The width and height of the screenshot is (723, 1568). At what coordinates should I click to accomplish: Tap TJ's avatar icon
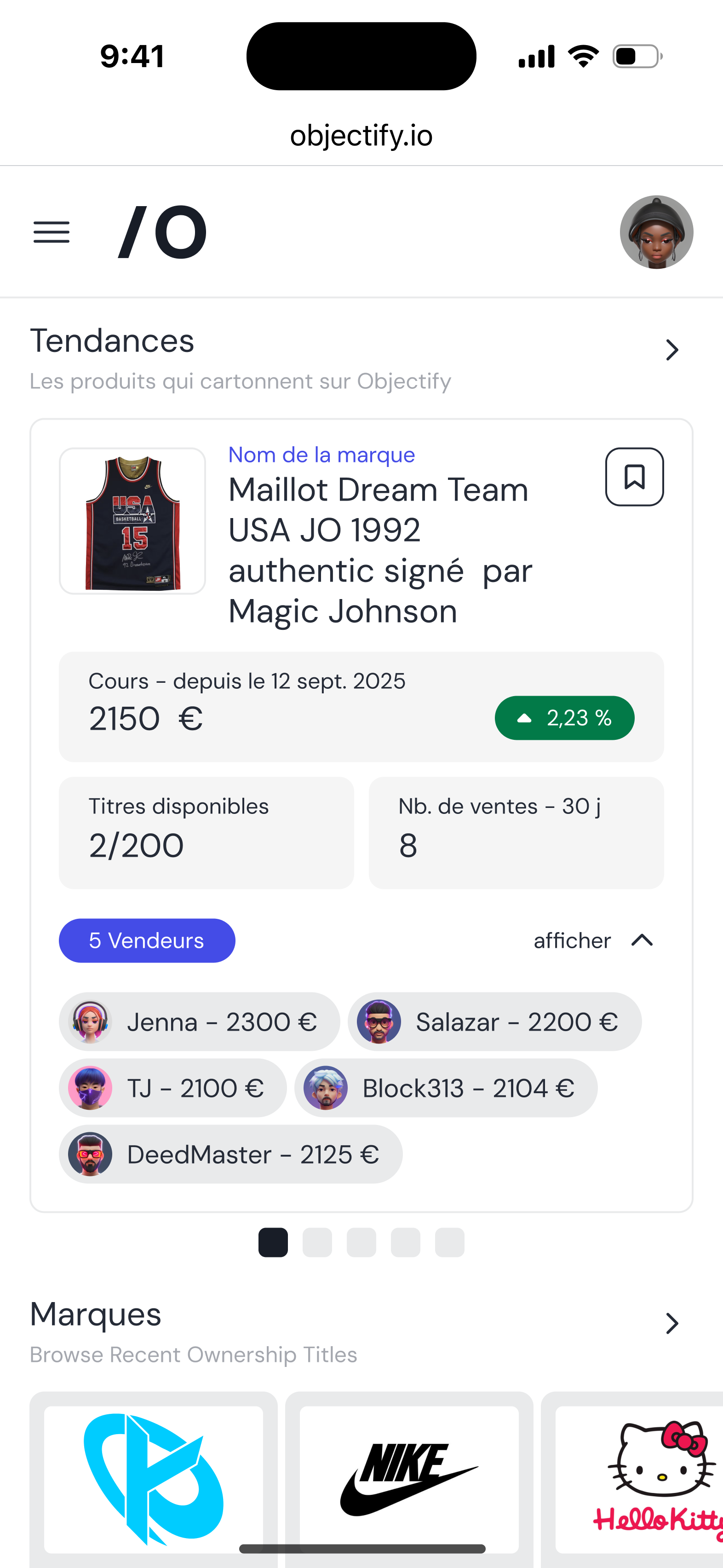(x=90, y=1088)
